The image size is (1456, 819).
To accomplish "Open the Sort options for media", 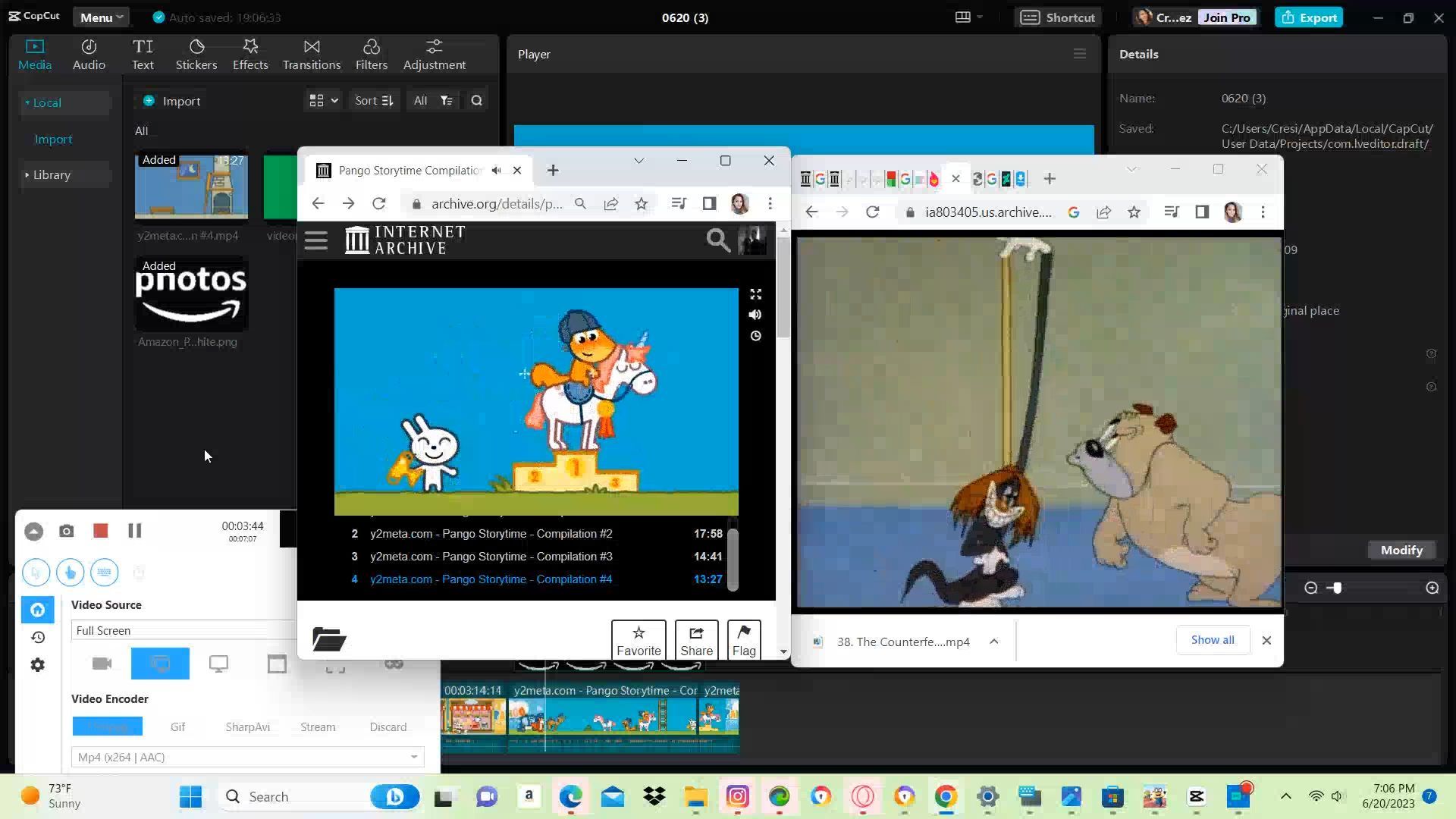I will [374, 100].
